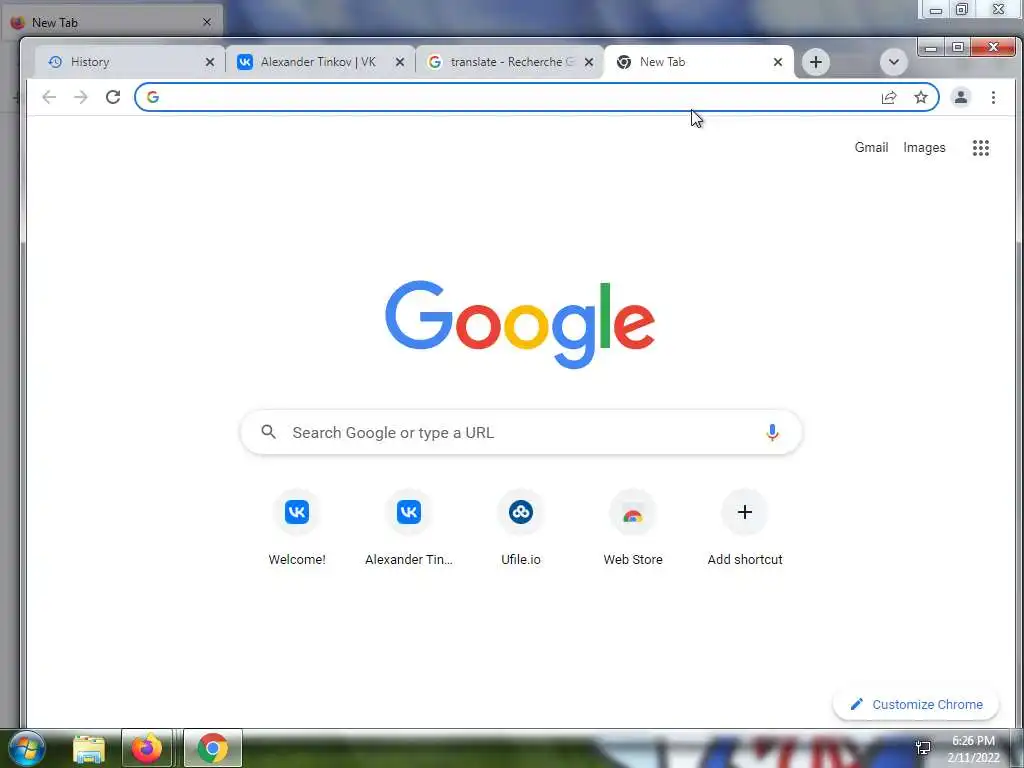Close the History tab
This screenshot has width=1024, height=768.
click(x=210, y=62)
